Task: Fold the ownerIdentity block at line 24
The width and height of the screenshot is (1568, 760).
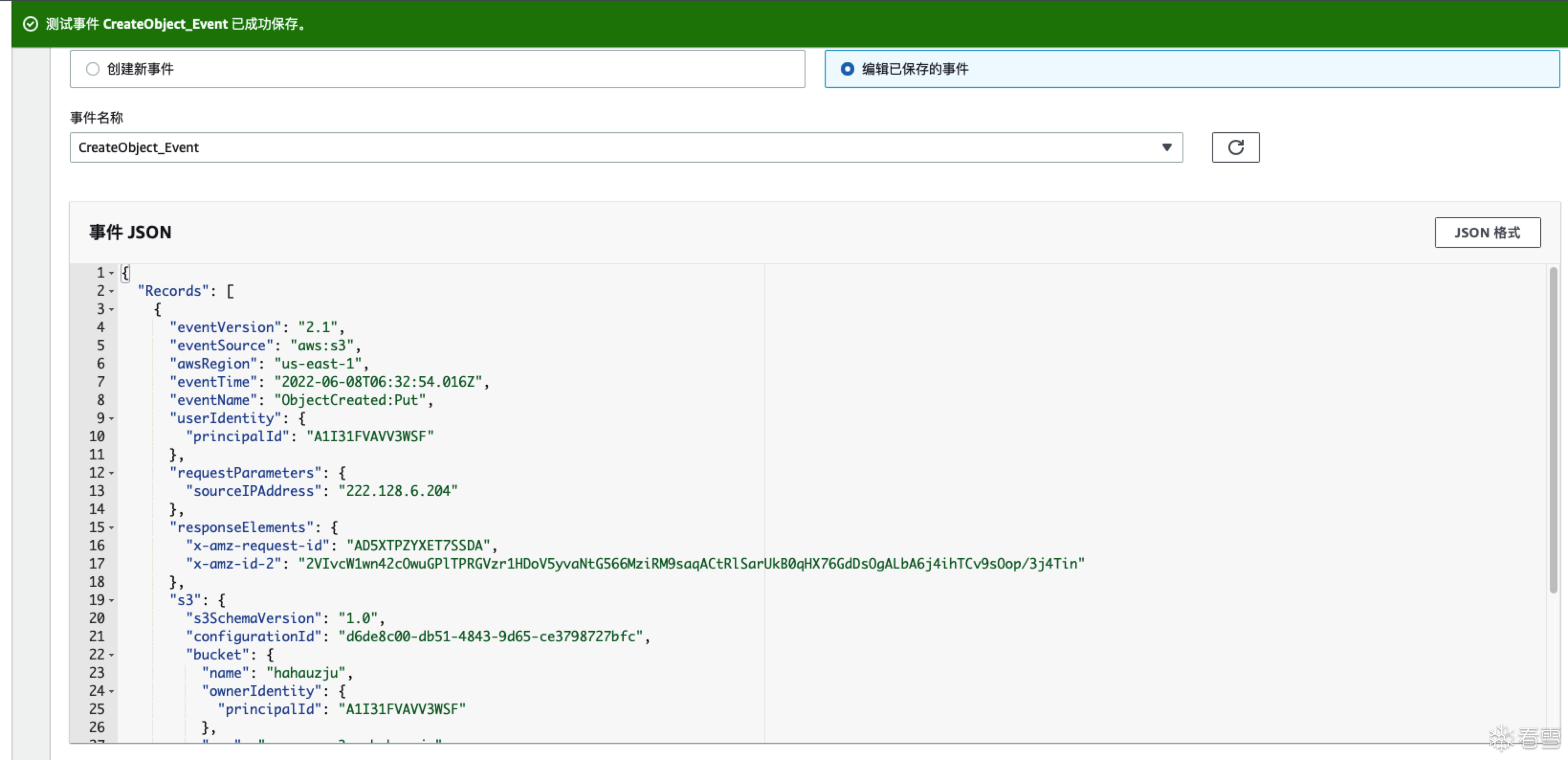Action: tap(111, 692)
